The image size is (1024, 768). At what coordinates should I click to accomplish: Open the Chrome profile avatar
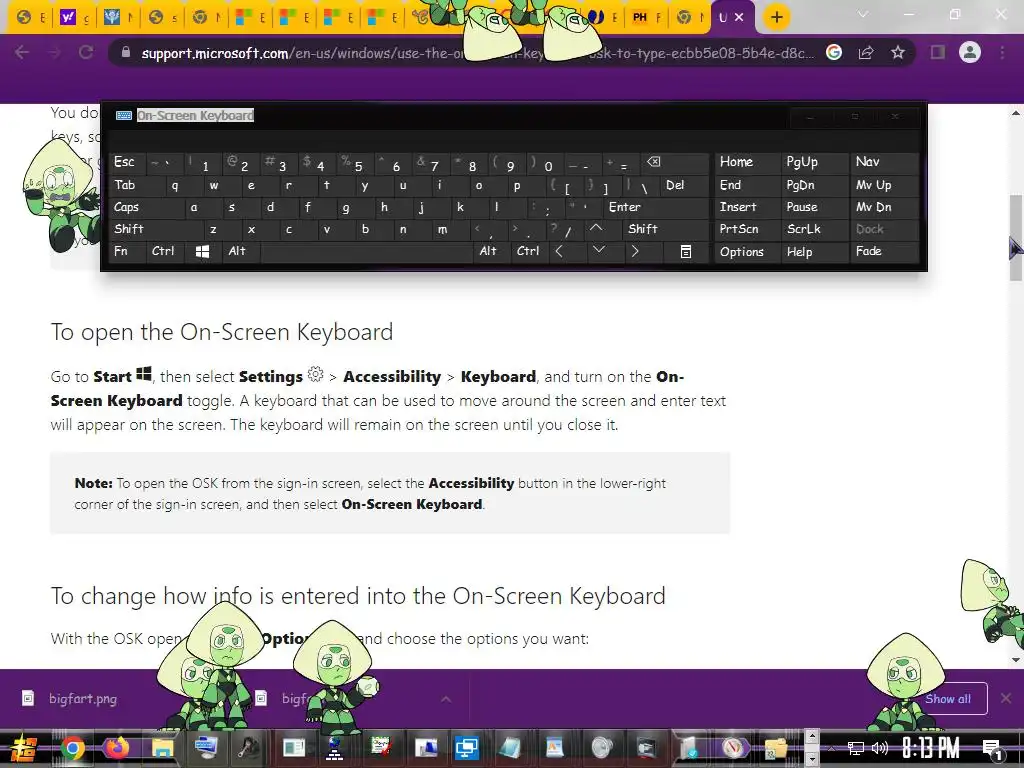(x=970, y=52)
